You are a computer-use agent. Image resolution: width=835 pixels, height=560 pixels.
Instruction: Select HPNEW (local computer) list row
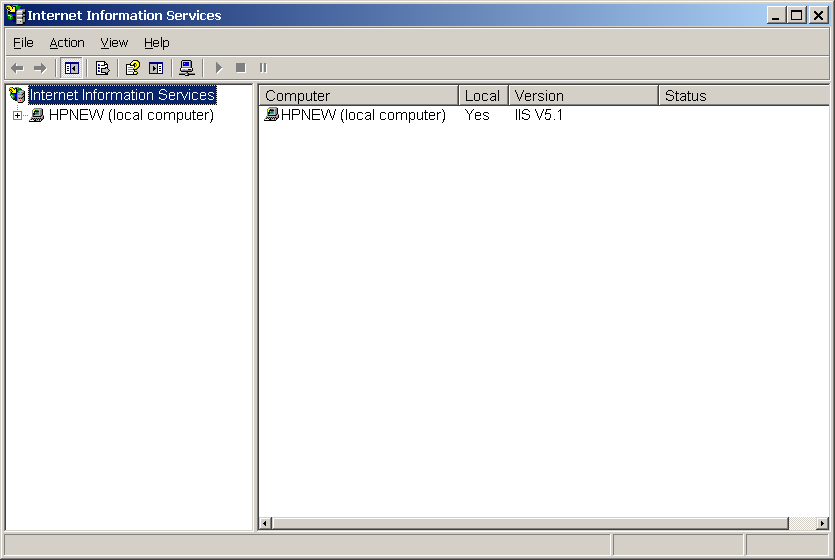click(355, 115)
